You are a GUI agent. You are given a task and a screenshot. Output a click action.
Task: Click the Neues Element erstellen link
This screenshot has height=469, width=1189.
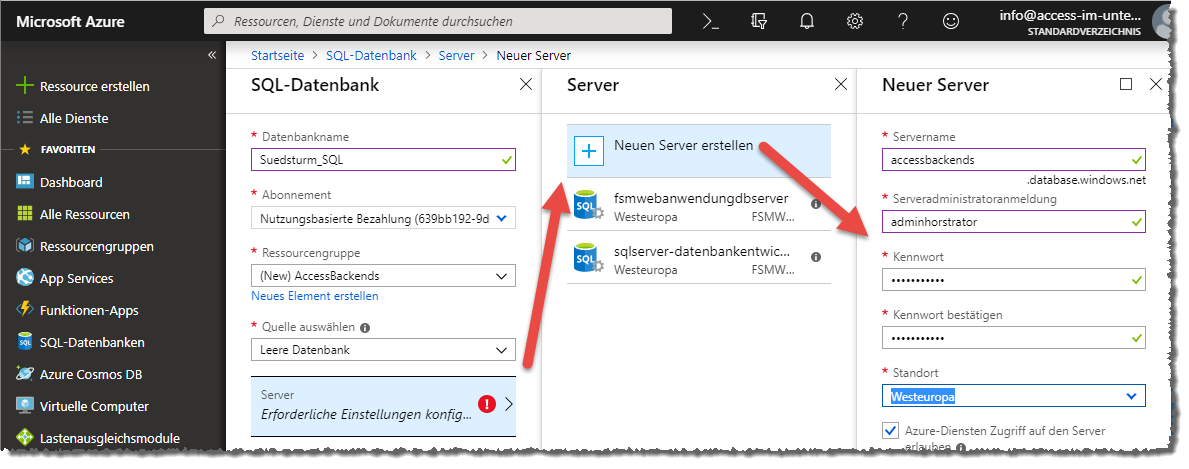(x=315, y=296)
